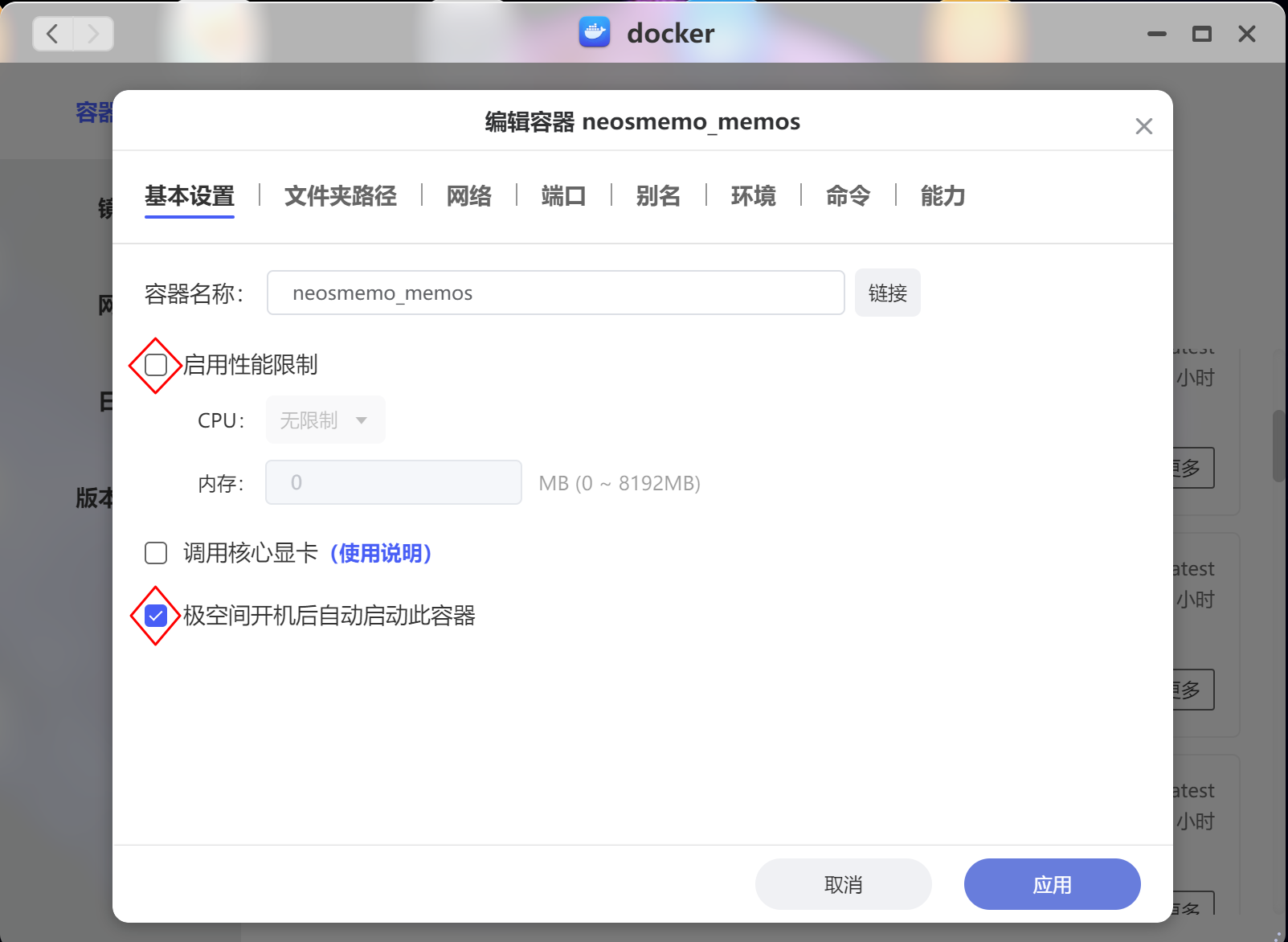Switch to the 文件夹路径 tab
Image resolution: width=1288 pixels, height=942 pixels.
(x=341, y=195)
